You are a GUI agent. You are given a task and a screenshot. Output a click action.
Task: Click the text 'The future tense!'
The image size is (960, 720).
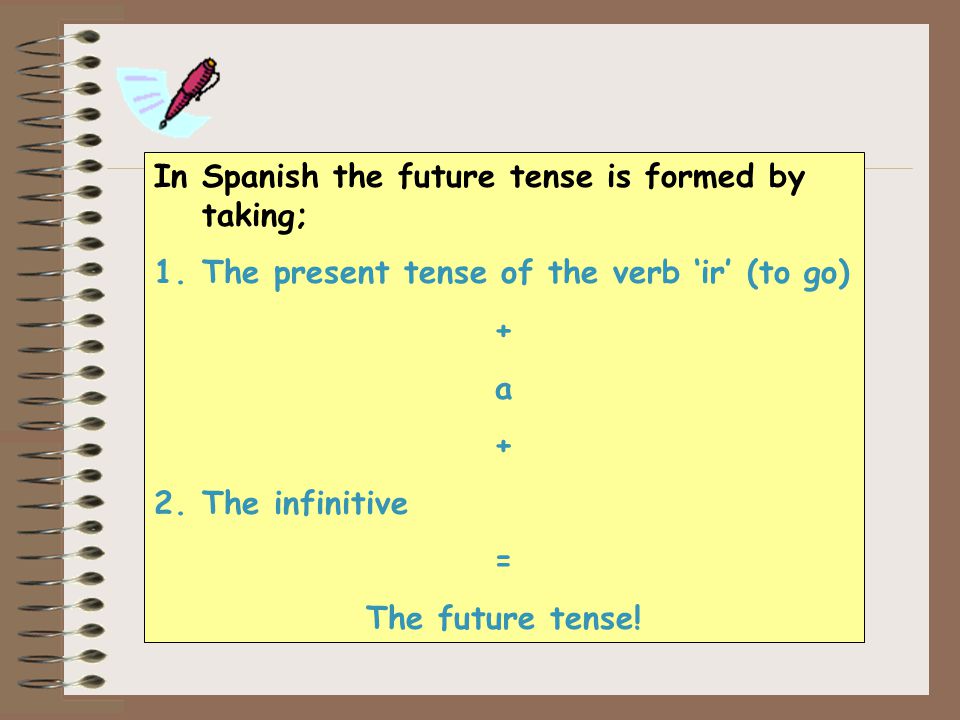click(x=503, y=618)
